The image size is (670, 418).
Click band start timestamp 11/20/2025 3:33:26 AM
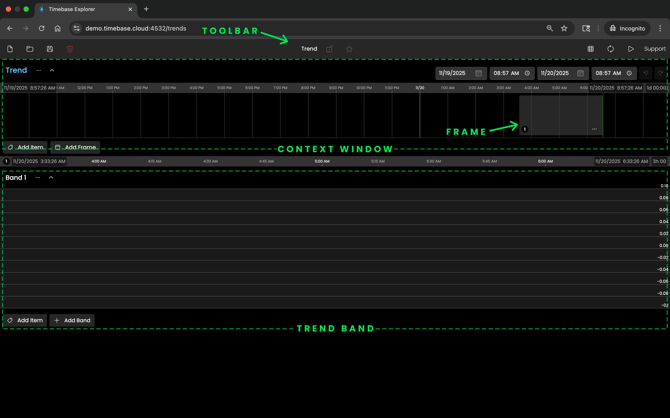(x=39, y=161)
